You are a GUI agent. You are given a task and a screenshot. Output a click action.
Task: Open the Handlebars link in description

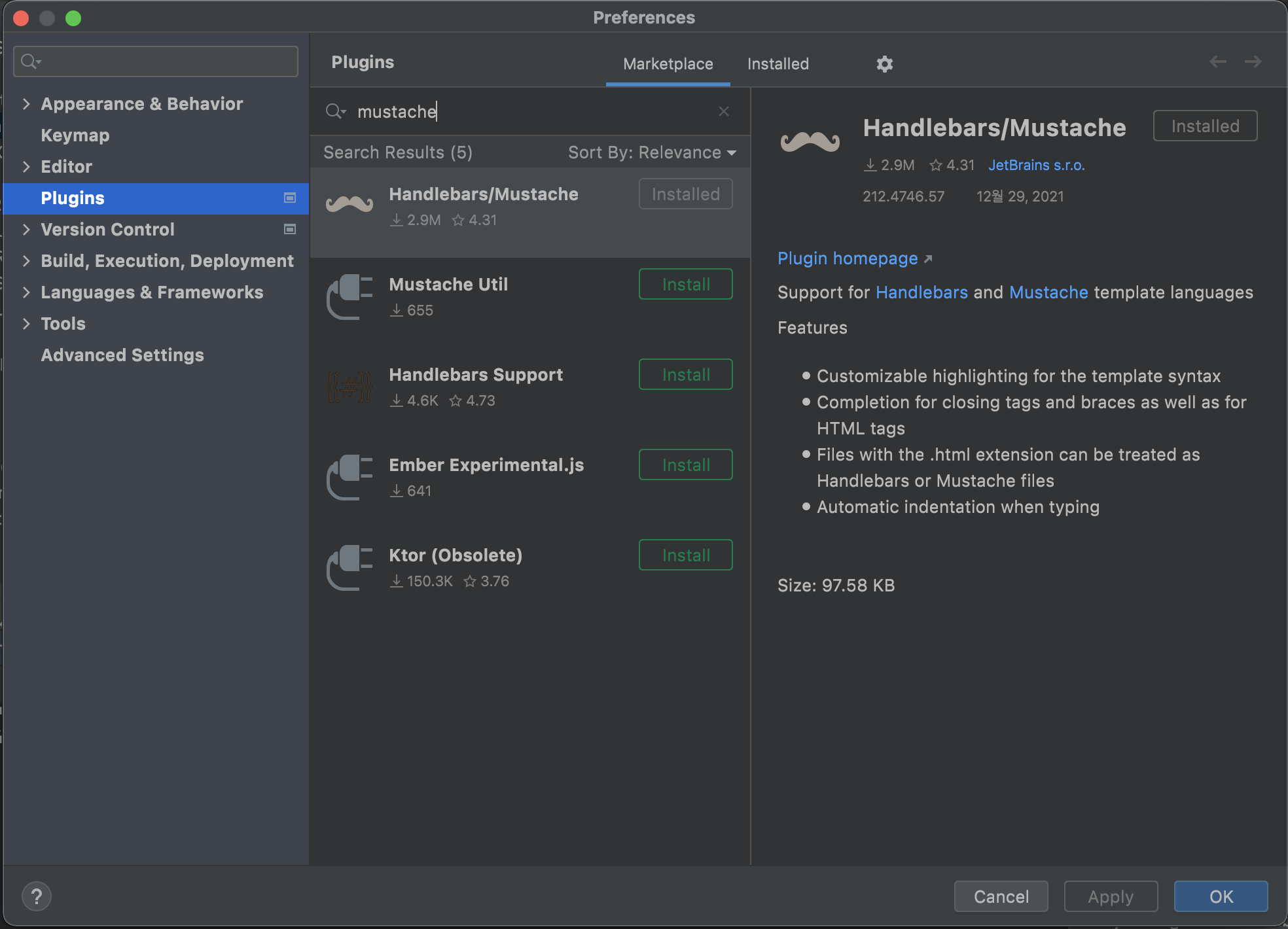[x=921, y=292]
